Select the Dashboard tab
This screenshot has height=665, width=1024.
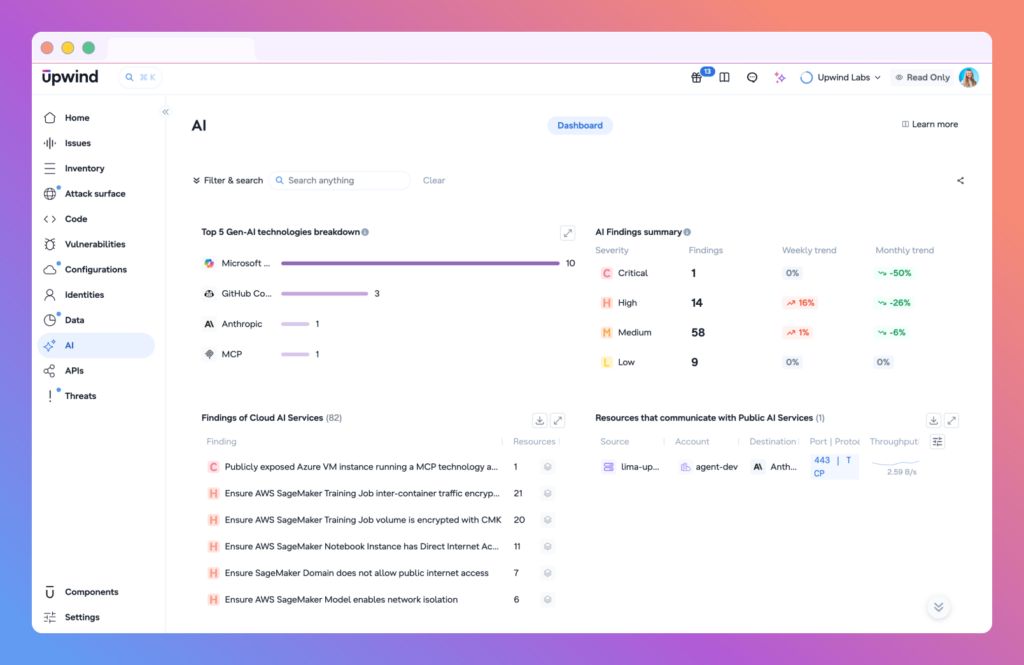580,125
